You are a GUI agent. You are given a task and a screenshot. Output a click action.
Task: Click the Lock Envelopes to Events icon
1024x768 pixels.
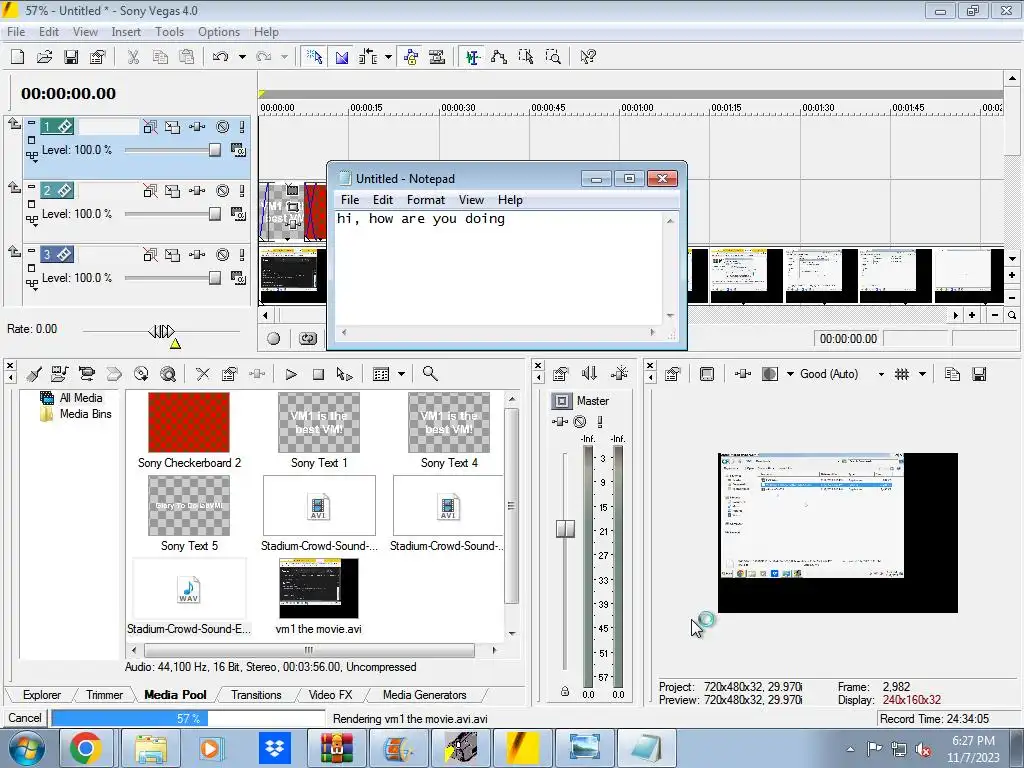[411, 57]
